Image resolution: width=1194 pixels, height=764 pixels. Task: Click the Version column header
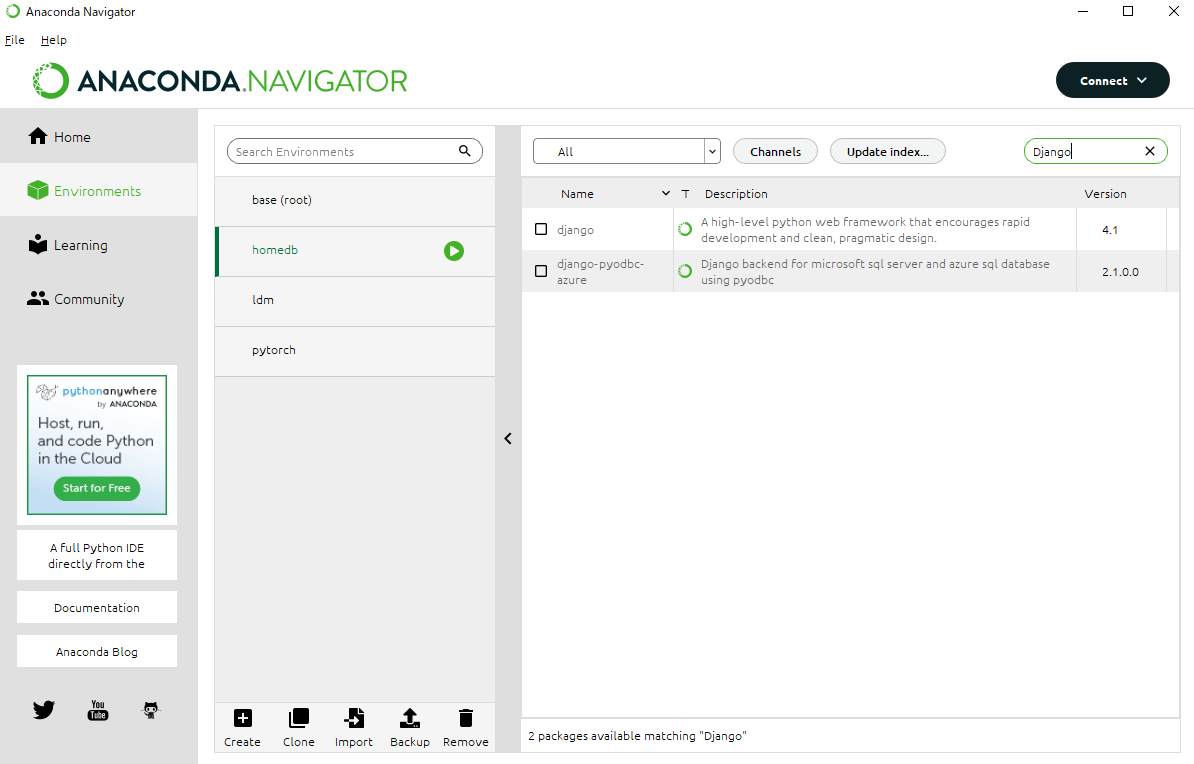1105,193
